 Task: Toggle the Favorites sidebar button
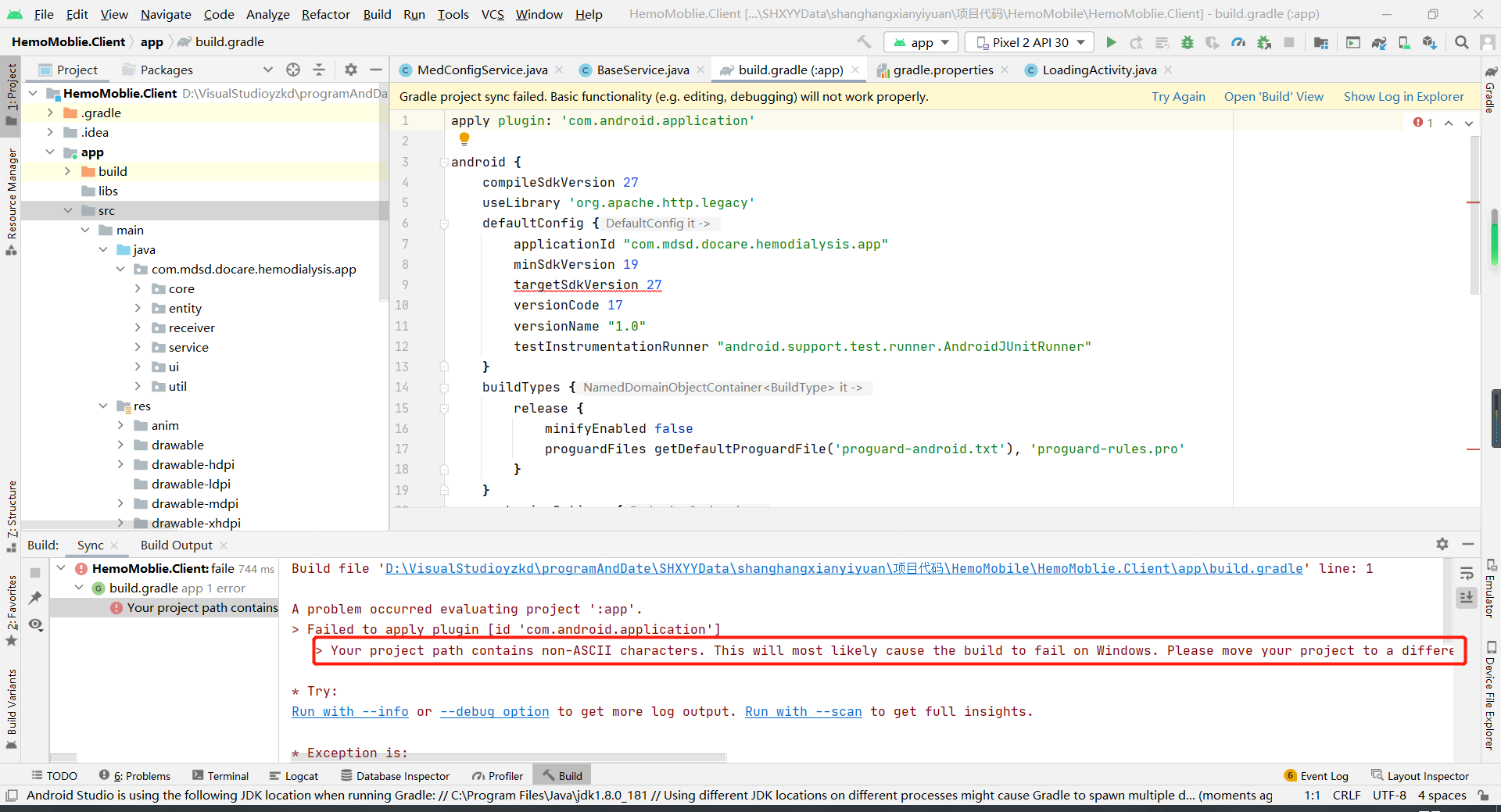click(11, 610)
